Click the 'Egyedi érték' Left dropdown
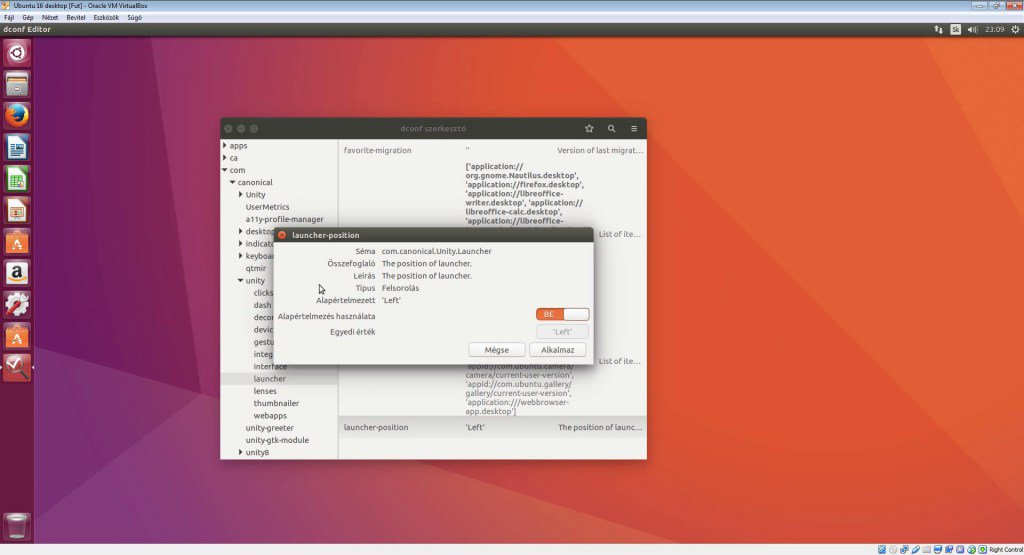This screenshot has height=555, width=1024. pos(562,332)
